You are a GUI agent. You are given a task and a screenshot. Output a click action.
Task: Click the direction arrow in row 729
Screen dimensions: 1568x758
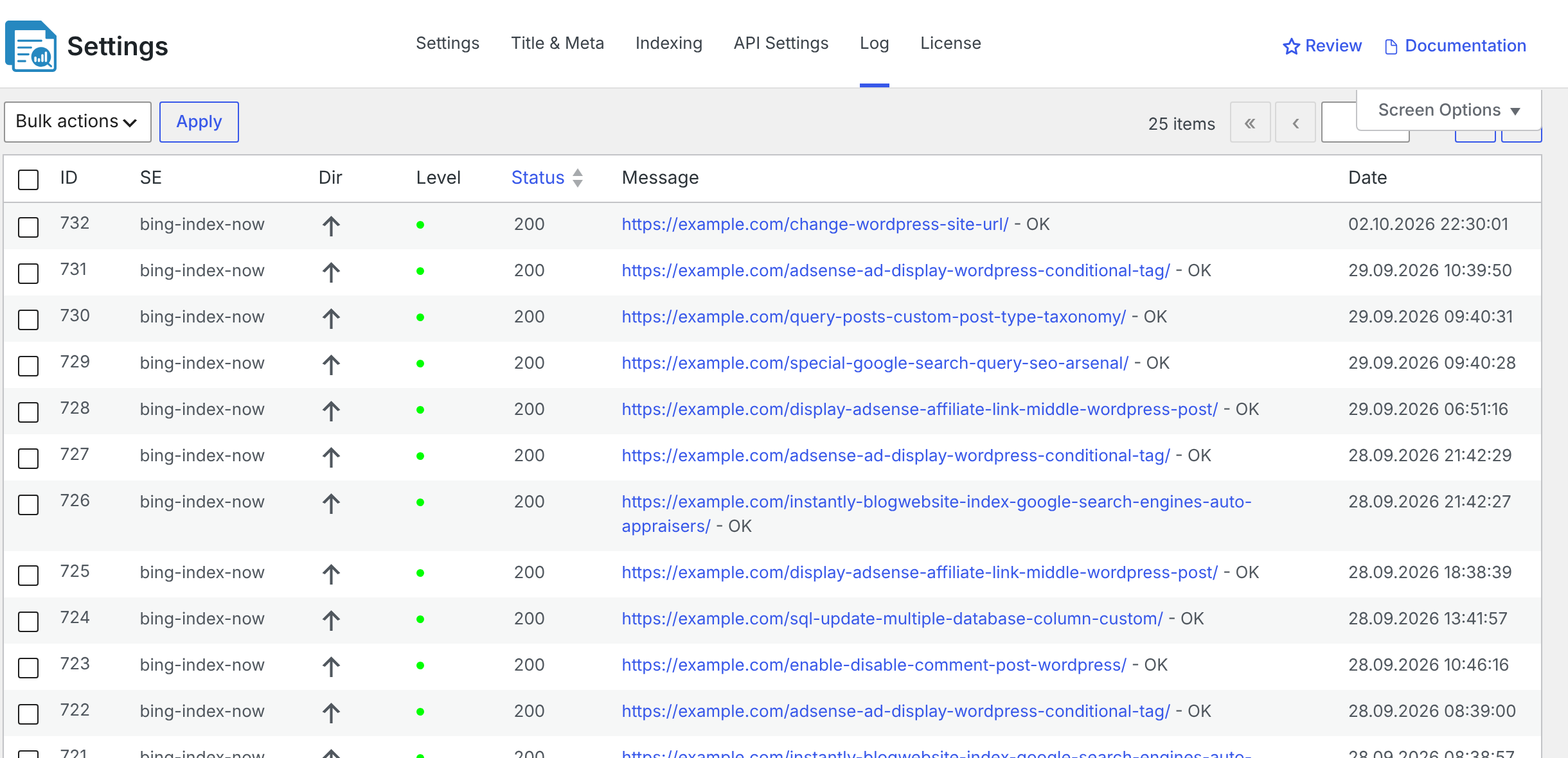pyautogui.click(x=331, y=364)
